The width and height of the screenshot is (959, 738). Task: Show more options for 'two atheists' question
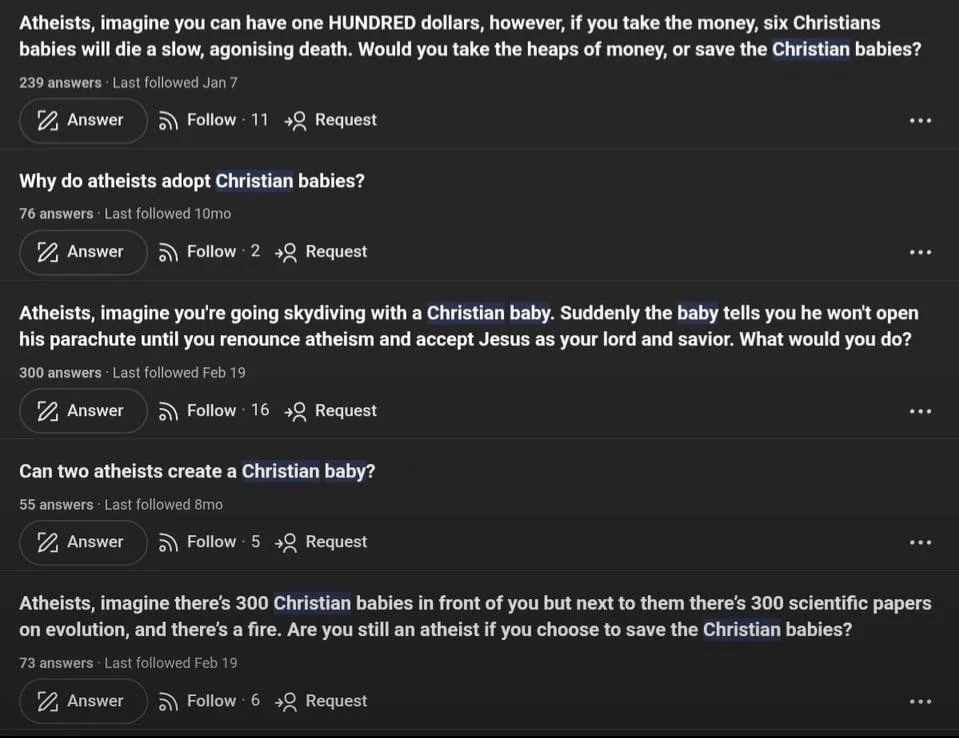[x=920, y=542]
